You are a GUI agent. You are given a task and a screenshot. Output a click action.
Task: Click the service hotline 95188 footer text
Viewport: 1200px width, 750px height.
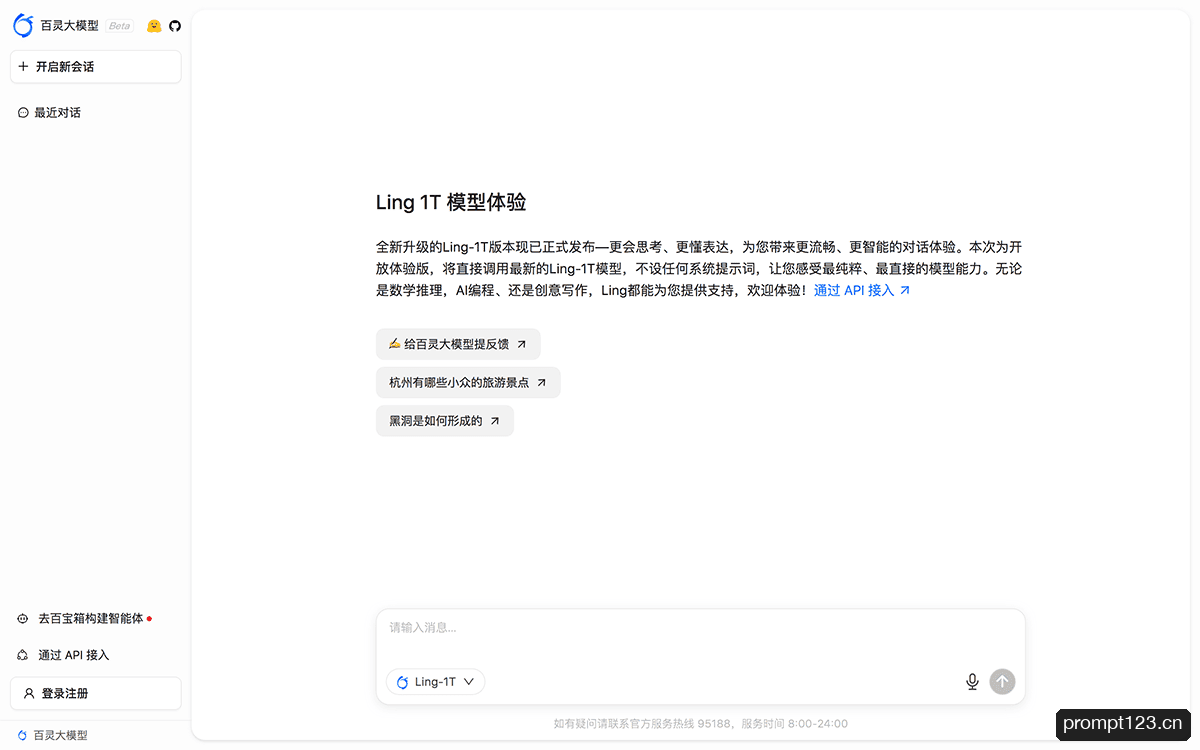click(x=700, y=724)
